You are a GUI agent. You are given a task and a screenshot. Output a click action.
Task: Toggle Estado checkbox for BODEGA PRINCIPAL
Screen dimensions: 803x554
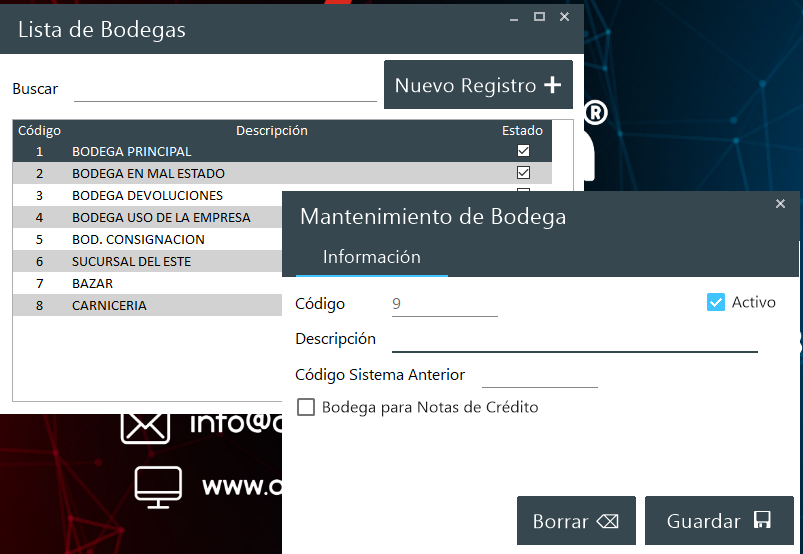[x=522, y=151]
